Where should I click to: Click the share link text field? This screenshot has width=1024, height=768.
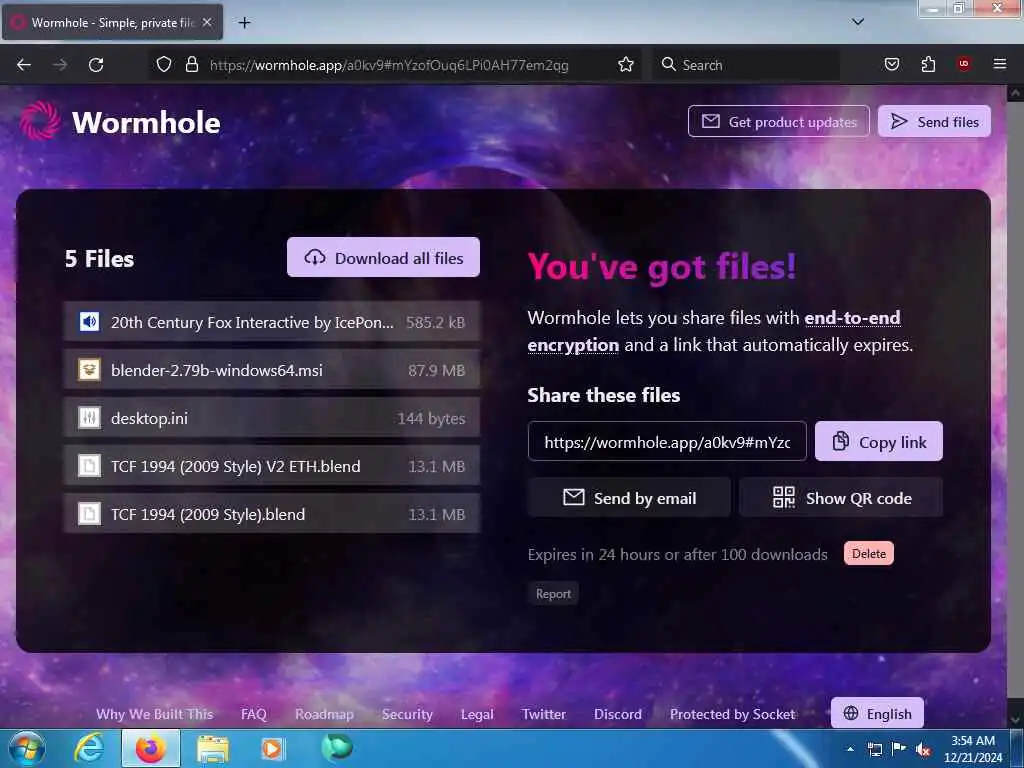(667, 441)
